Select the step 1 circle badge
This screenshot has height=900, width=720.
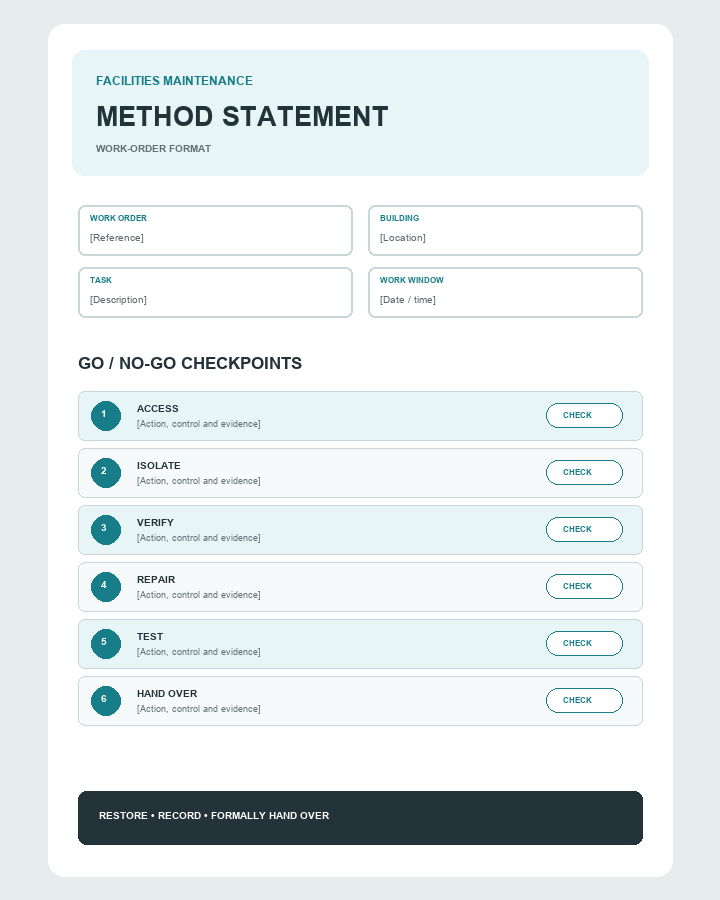pyautogui.click(x=106, y=416)
